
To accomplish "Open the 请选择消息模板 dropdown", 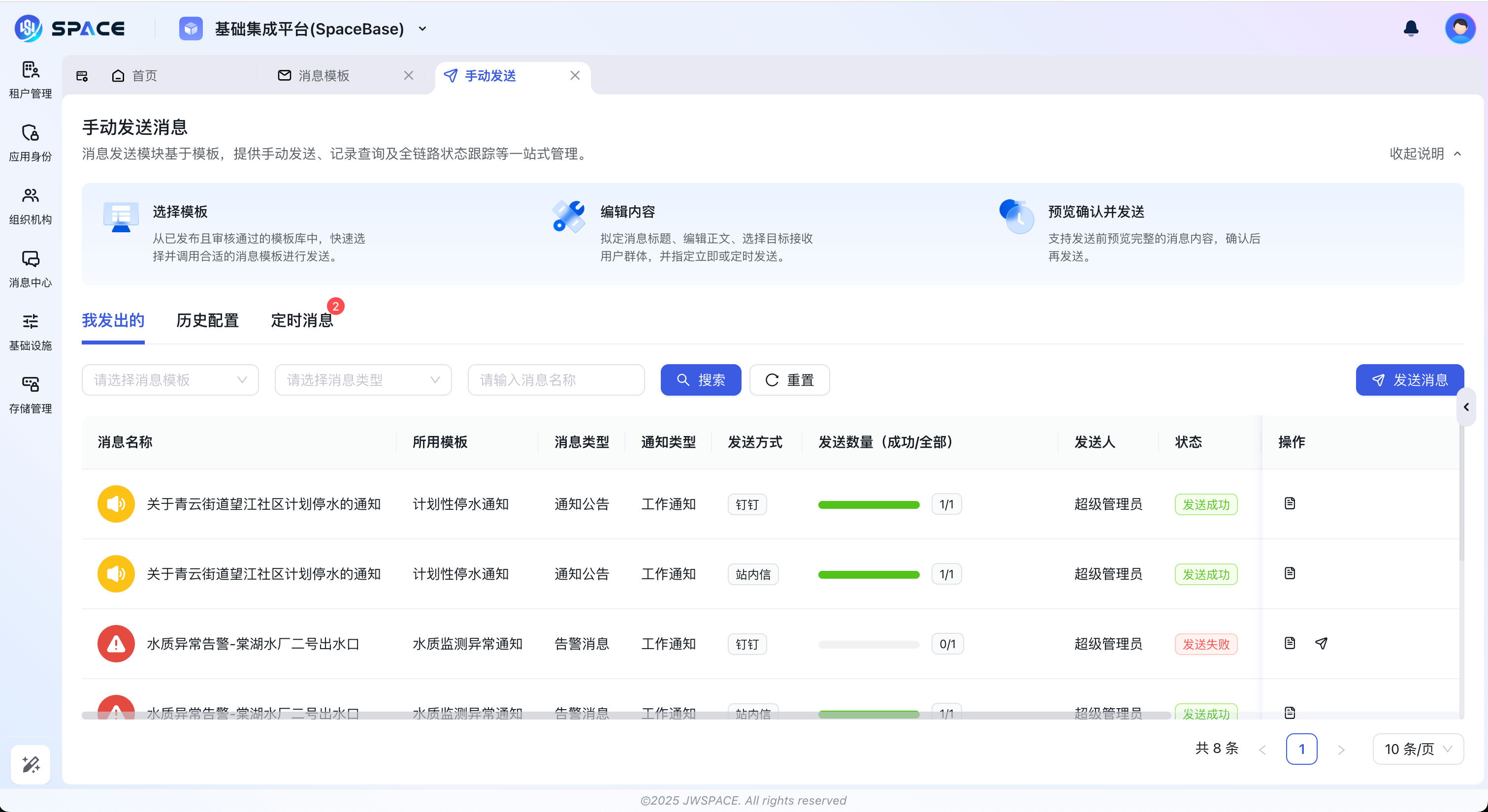I will tap(170, 379).
